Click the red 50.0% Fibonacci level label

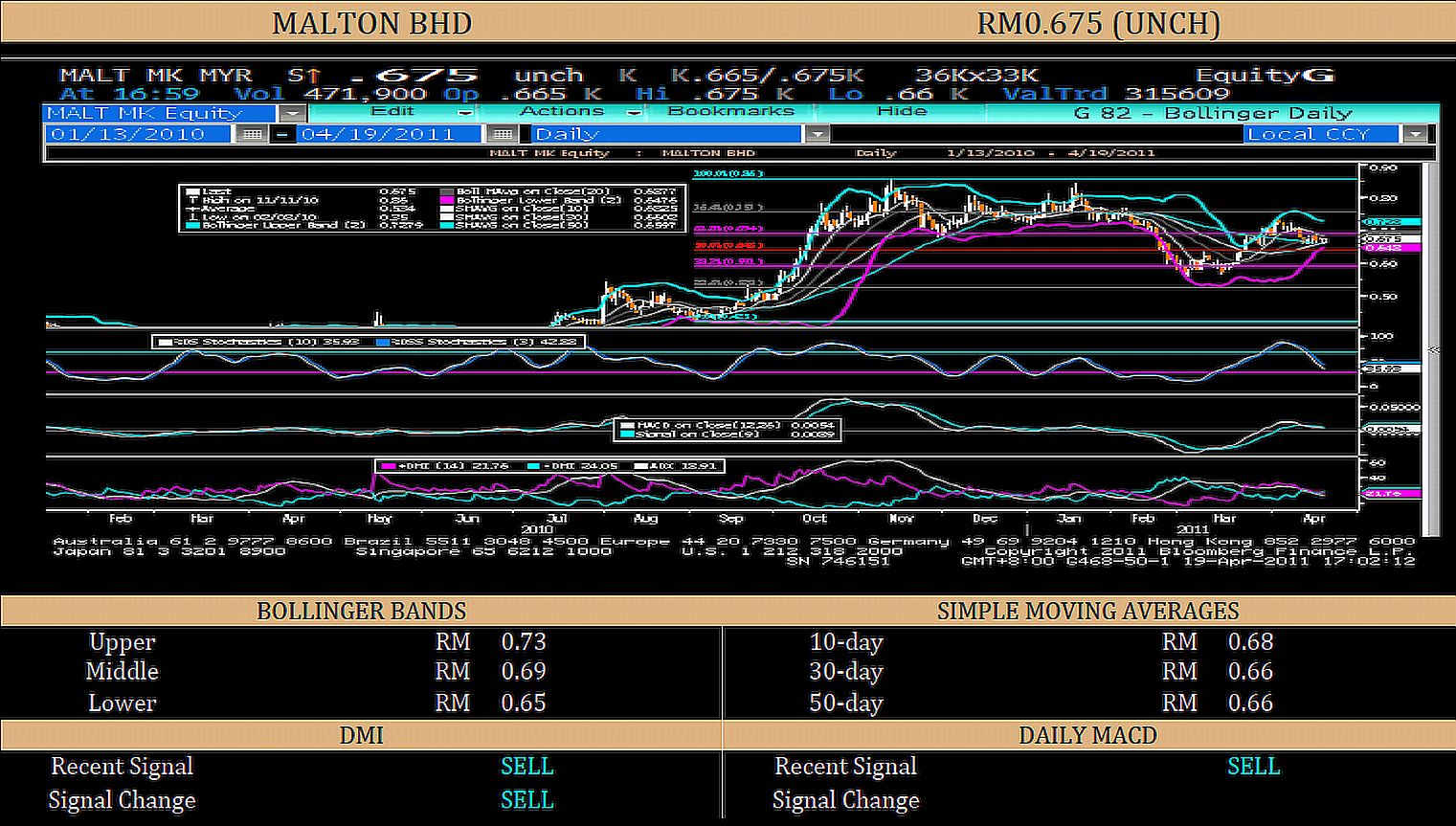(728, 245)
